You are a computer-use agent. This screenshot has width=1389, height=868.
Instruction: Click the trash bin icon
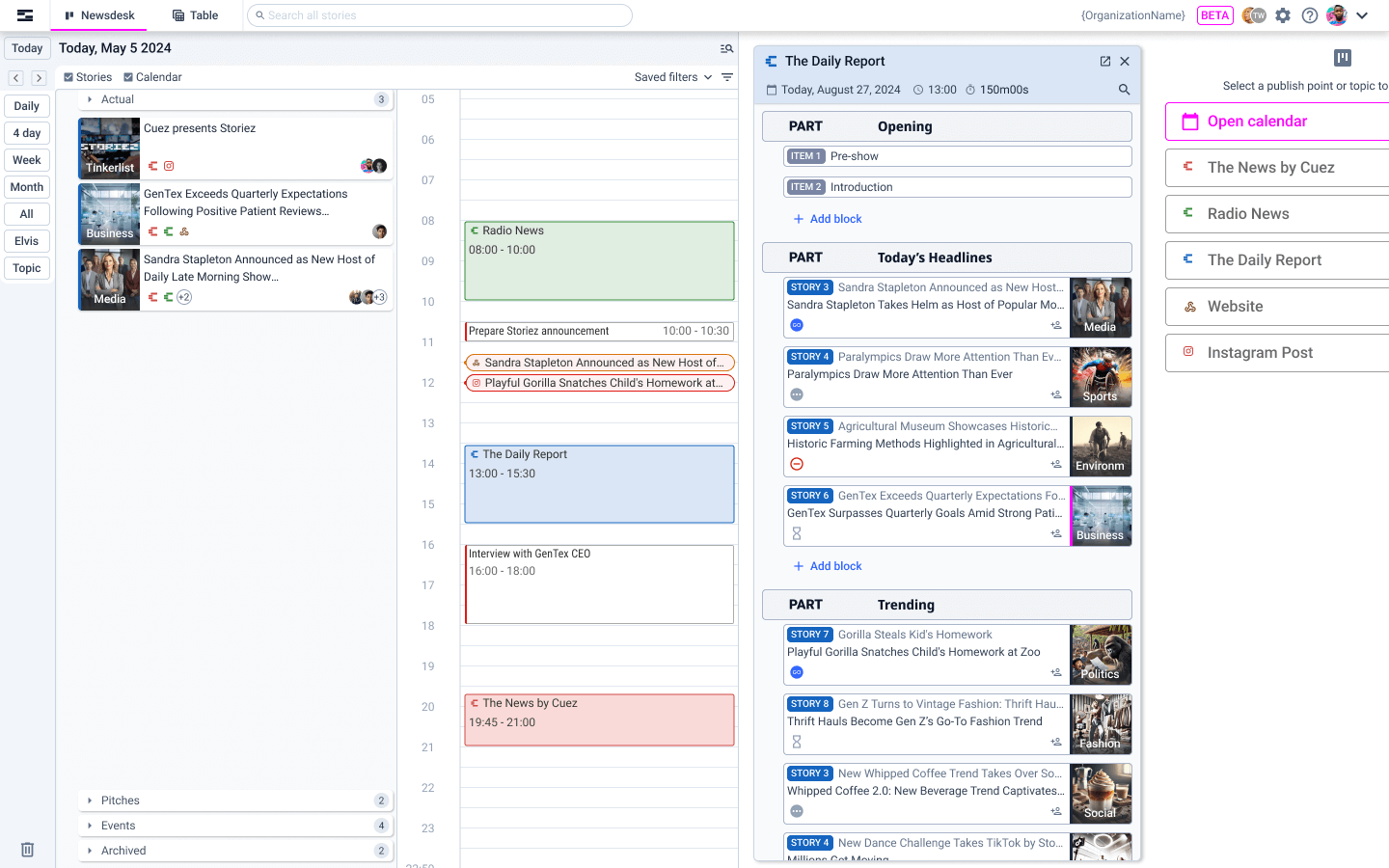28,850
